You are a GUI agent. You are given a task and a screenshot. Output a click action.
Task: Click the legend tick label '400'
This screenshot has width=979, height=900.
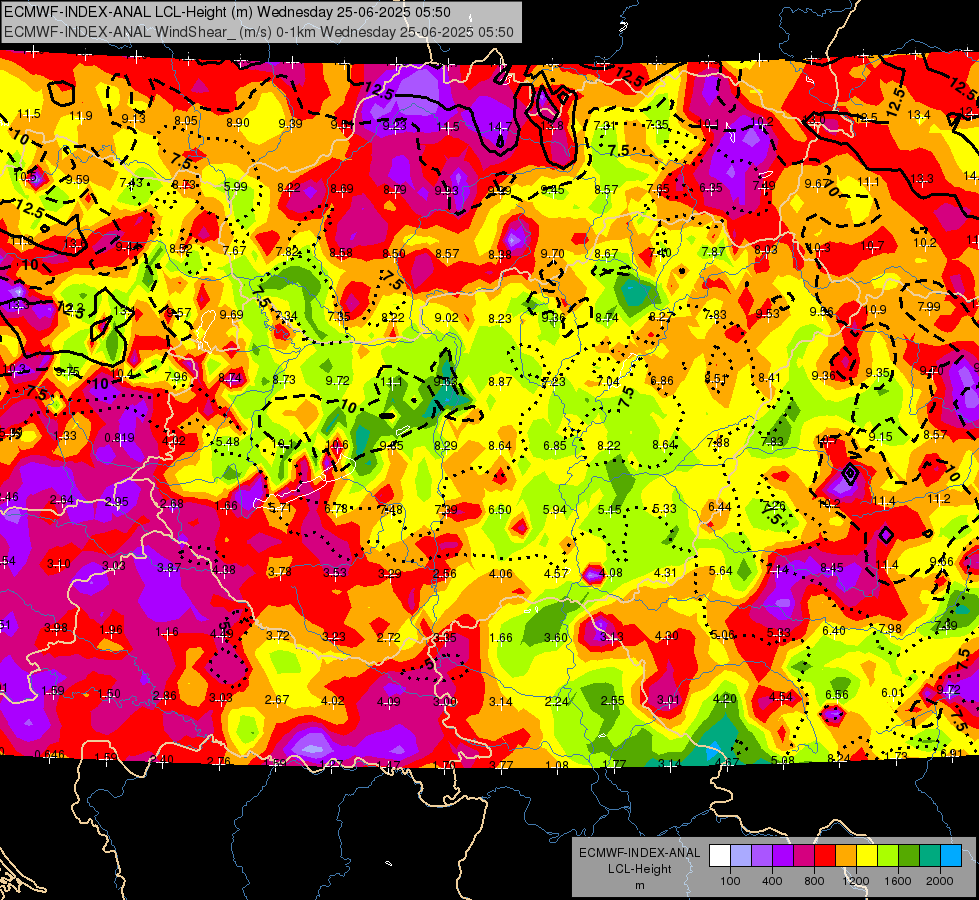pos(772,881)
